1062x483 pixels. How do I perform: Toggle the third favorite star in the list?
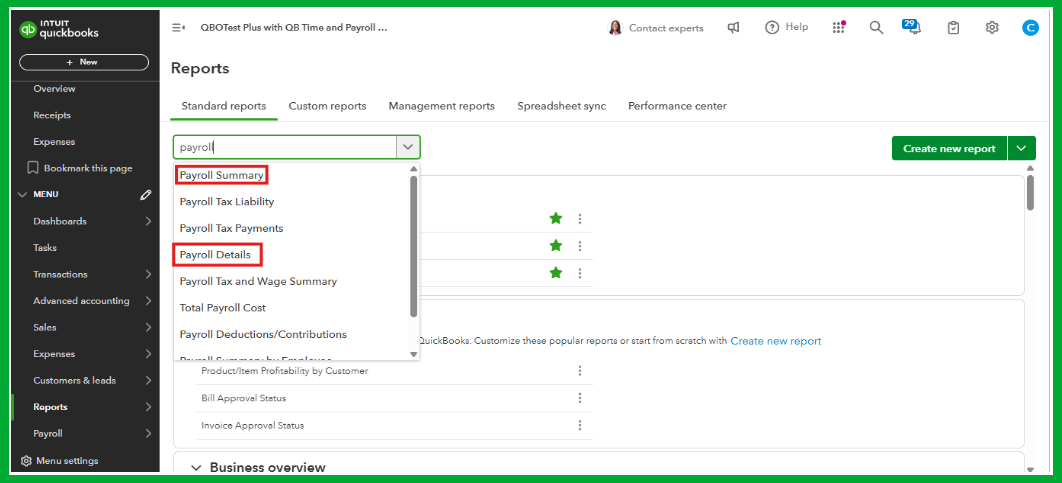[x=555, y=272]
